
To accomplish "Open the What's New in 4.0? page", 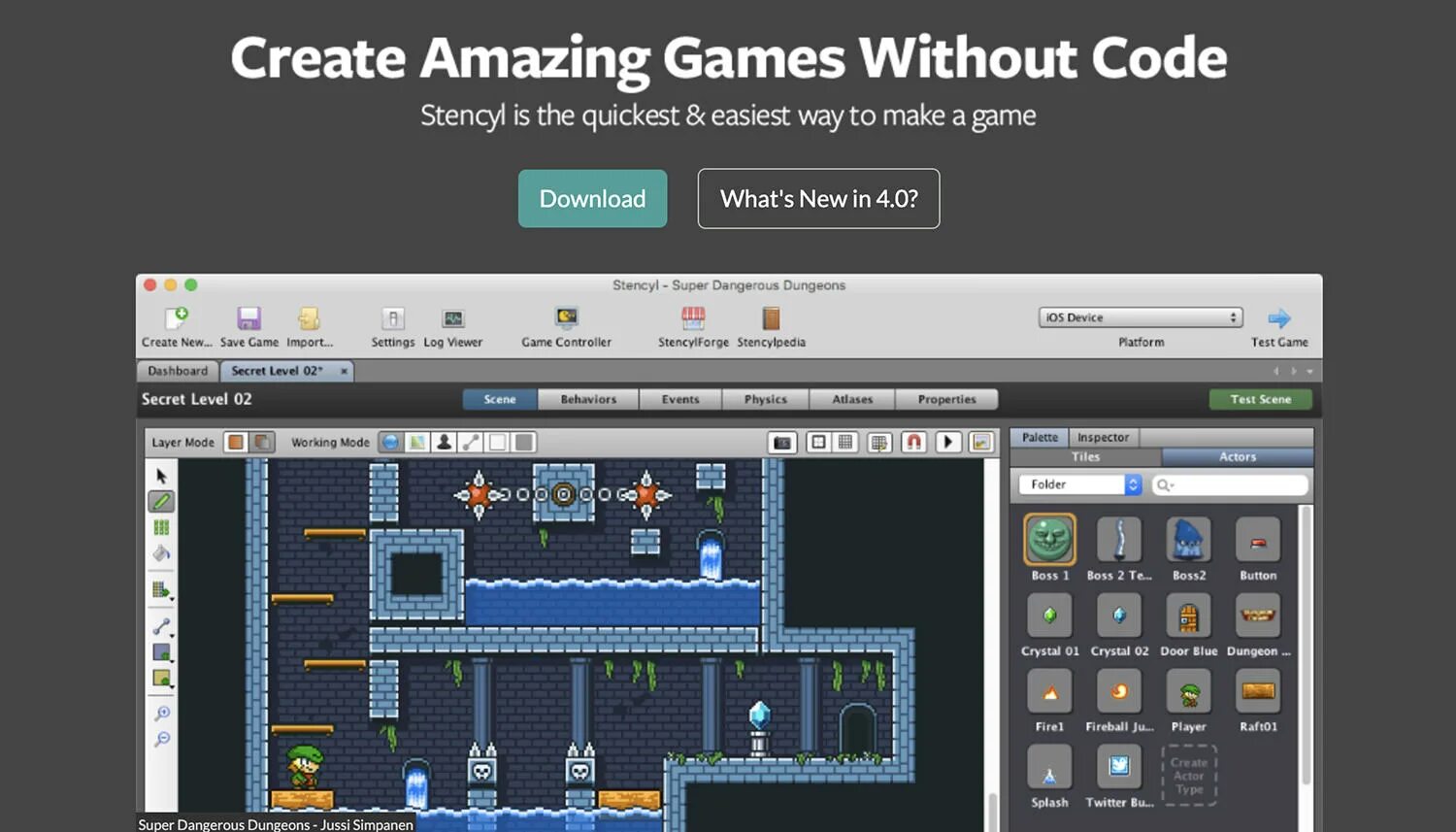I will 818,199.
